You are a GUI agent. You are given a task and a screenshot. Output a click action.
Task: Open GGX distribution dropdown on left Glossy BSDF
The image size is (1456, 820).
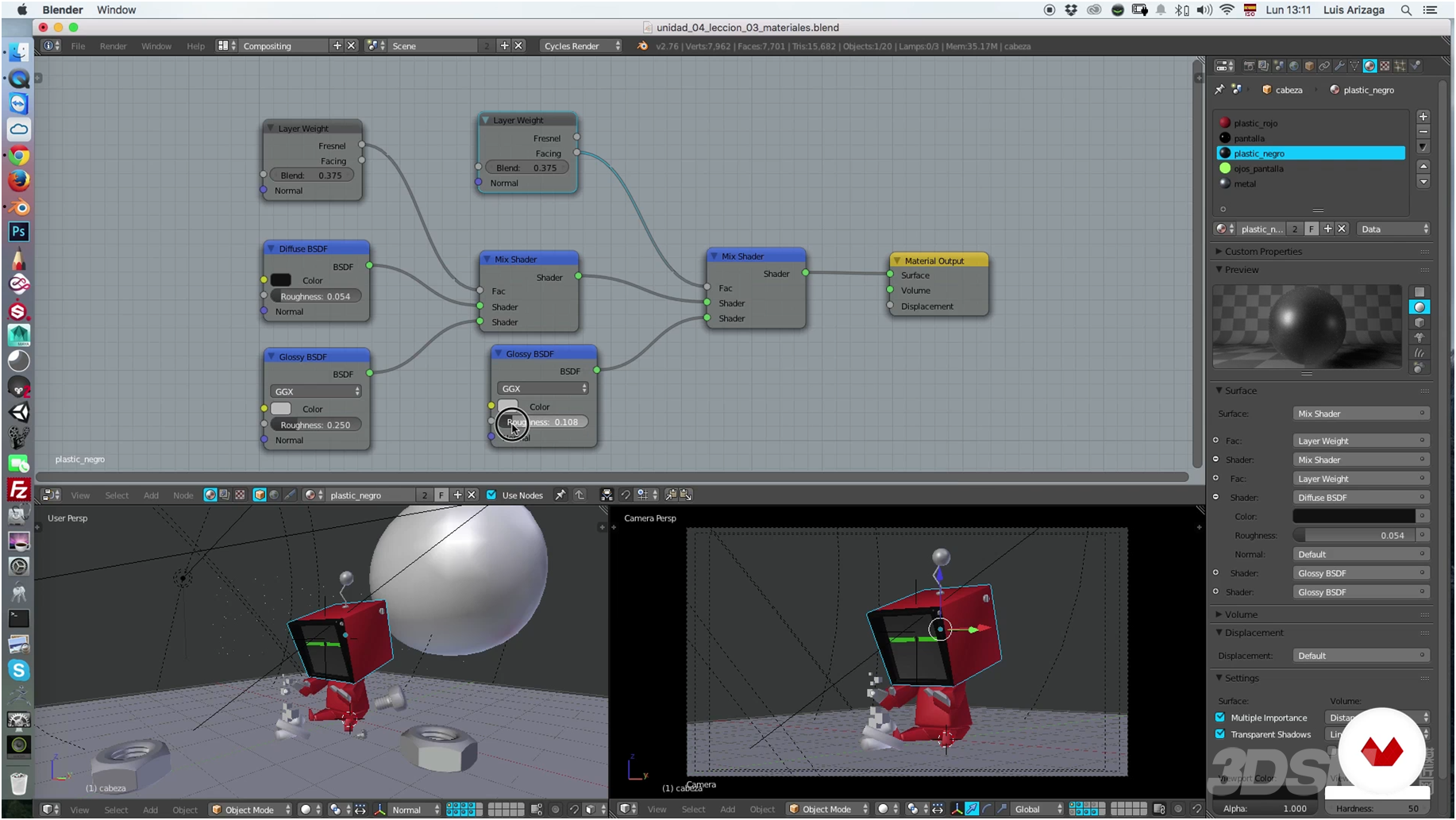coord(316,391)
